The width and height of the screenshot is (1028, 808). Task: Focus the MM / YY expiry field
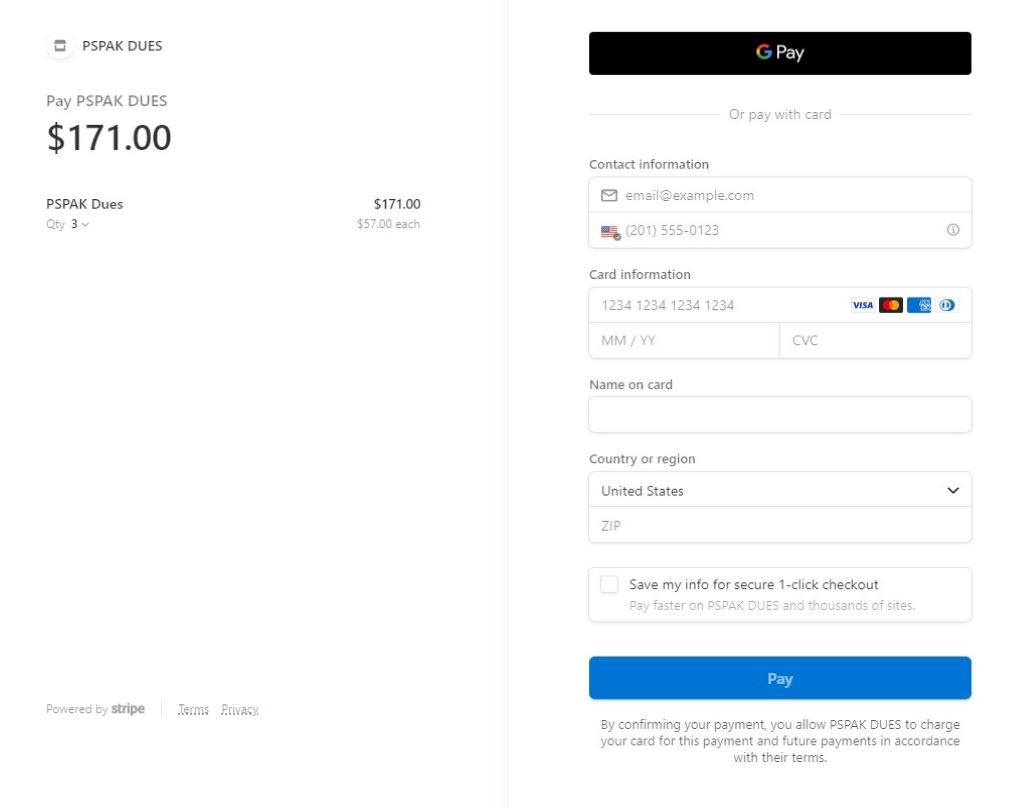[x=684, y=340]
